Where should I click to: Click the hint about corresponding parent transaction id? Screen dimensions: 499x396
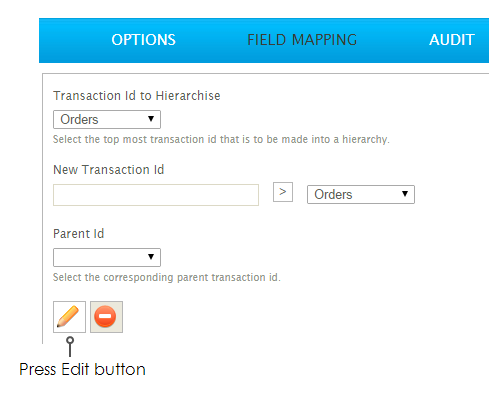[167, 277]
